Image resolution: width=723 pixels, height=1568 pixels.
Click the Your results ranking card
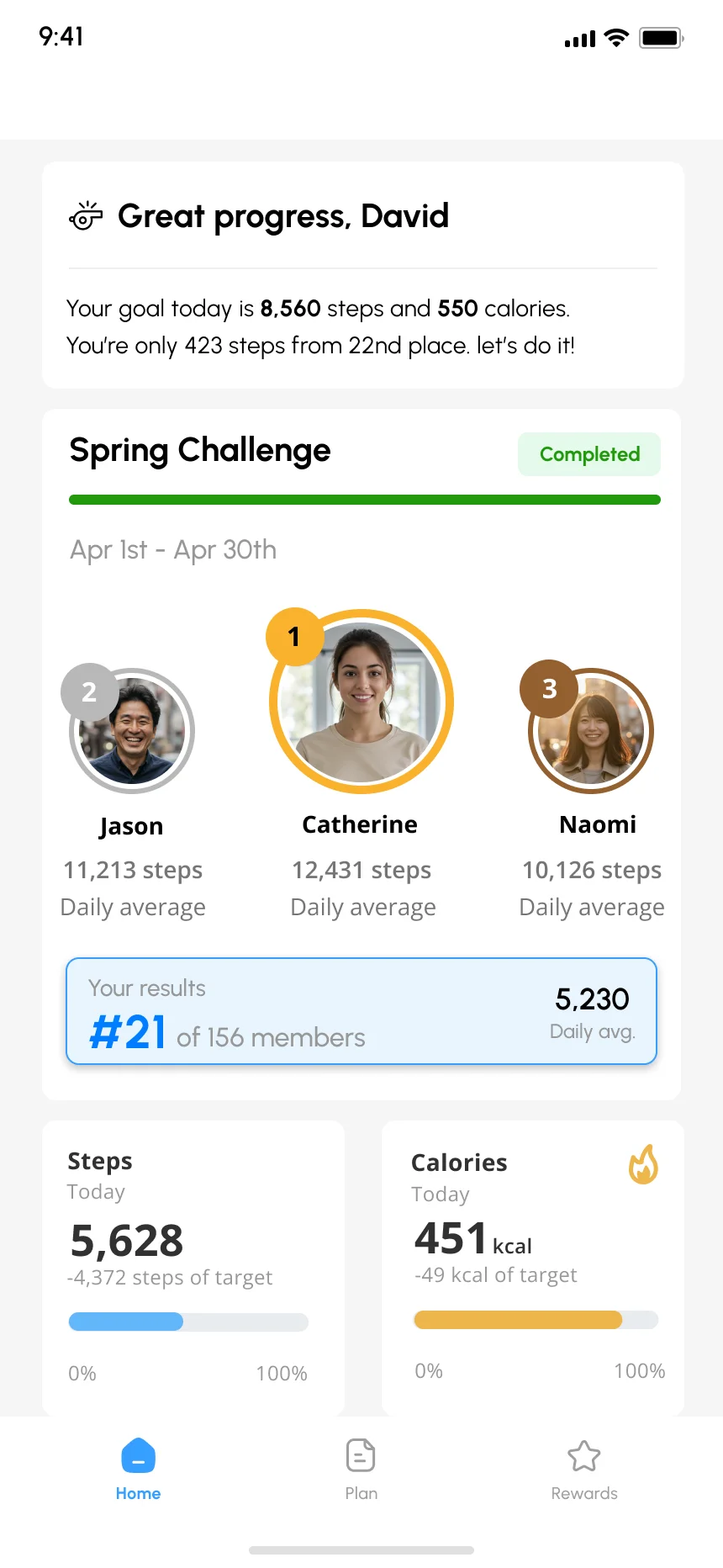[361, 1010]
